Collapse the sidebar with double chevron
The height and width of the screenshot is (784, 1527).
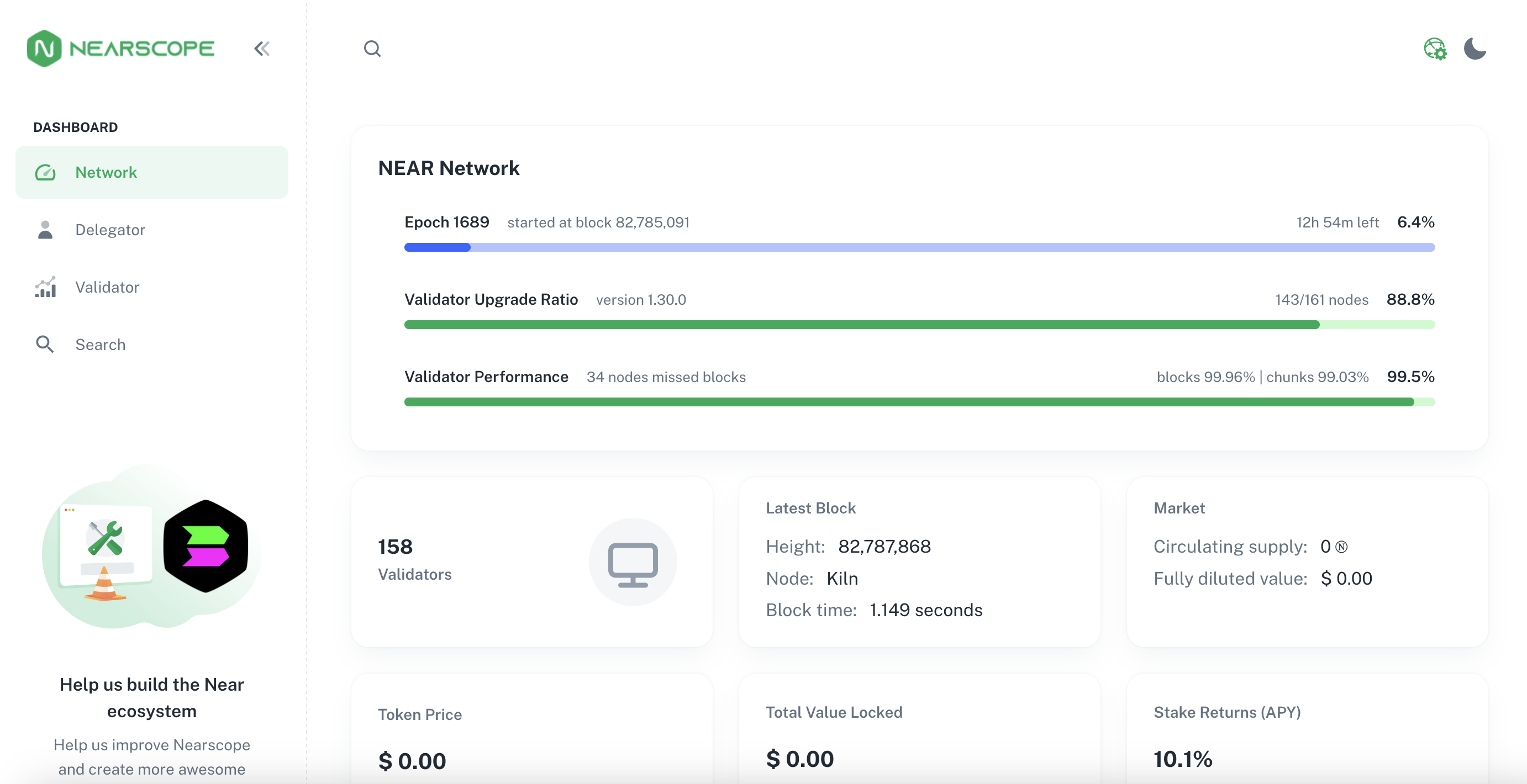click(x=261, y=49)
